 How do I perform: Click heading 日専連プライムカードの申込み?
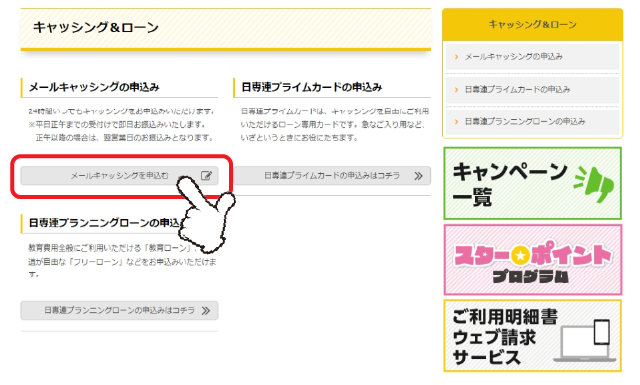pos(312,87)
